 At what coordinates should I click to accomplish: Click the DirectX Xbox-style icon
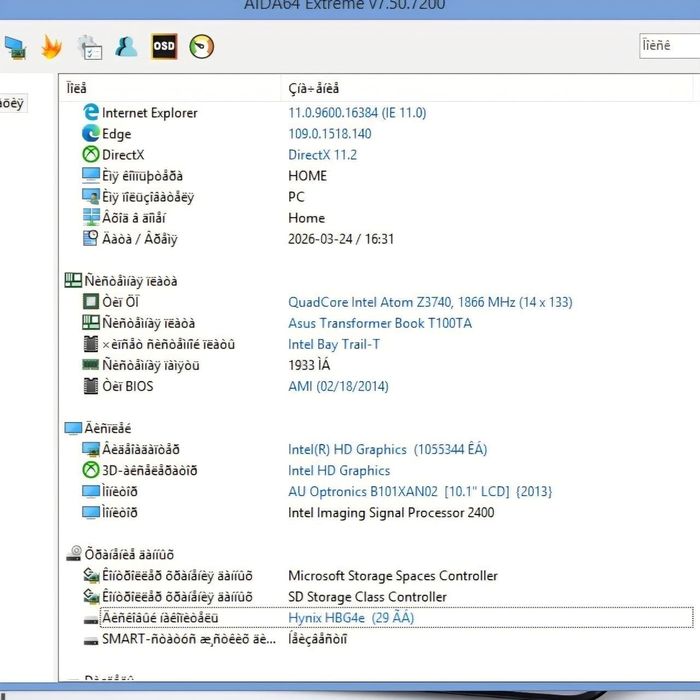click(x=91, y=154)
